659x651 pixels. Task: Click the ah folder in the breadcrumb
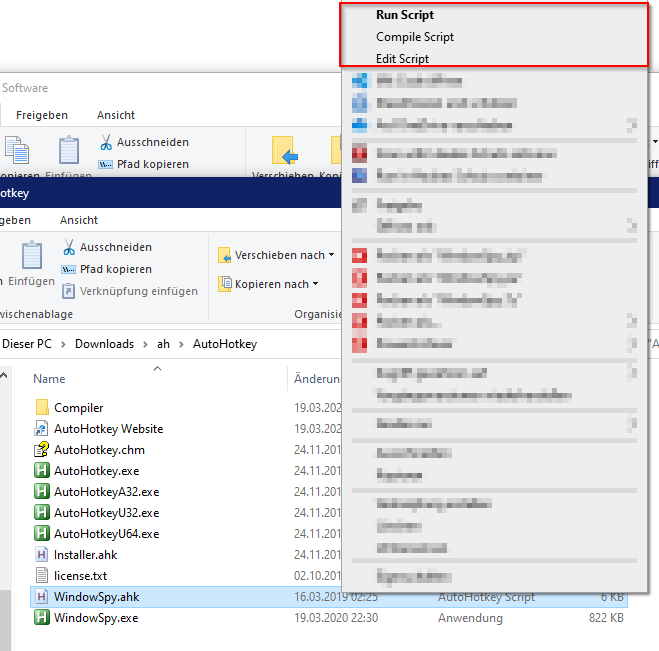(x=163, y=344)
